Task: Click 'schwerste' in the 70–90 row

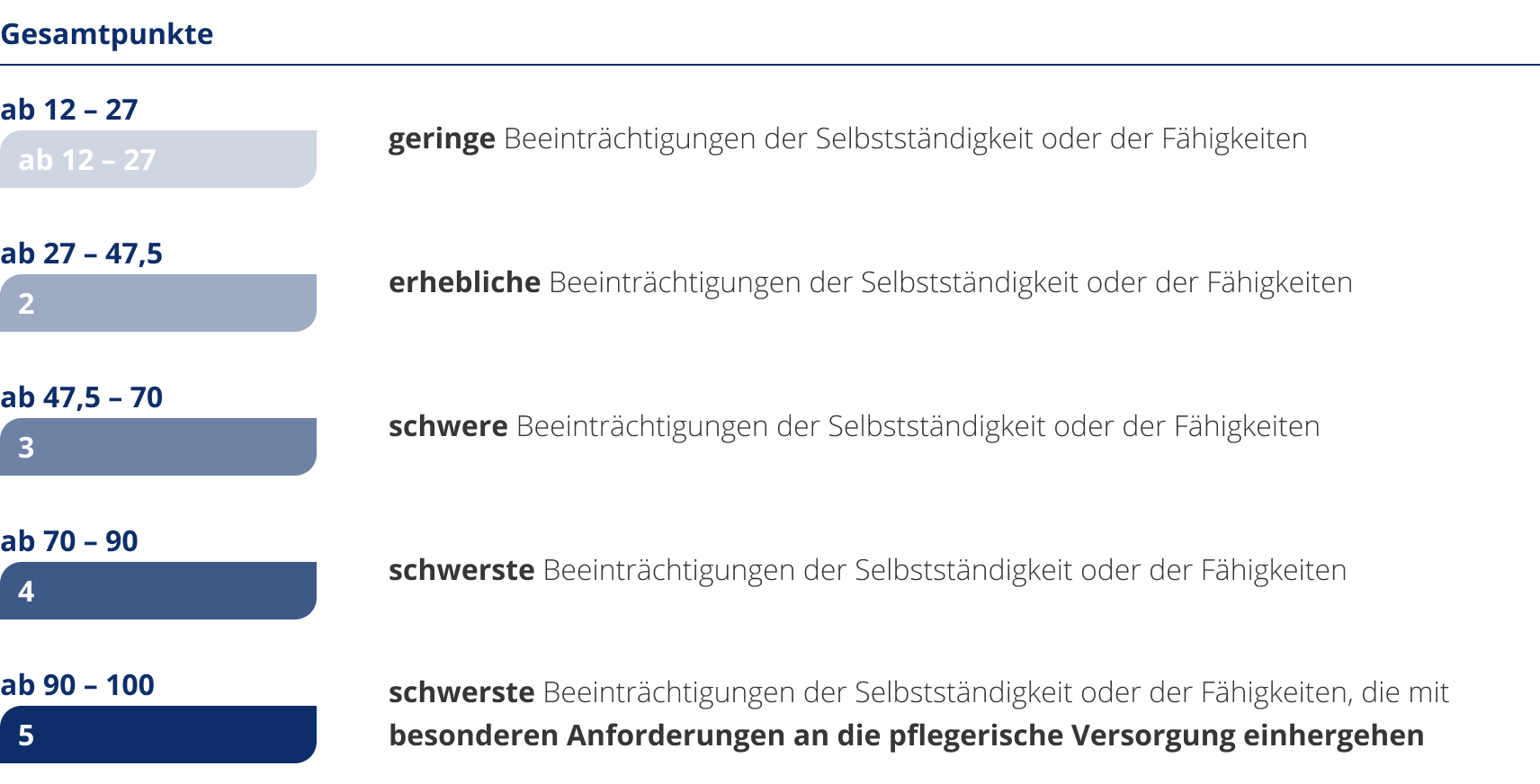Action: (x=461, y=570)
